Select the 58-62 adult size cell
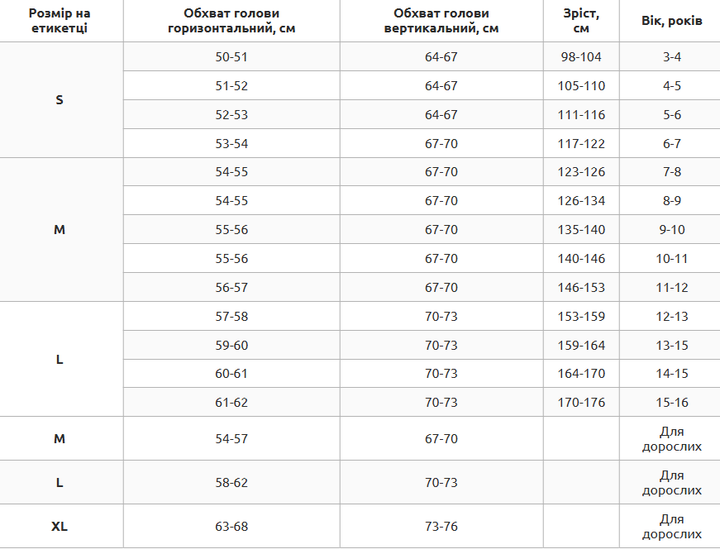720x550 pixels. click(231, 482)
